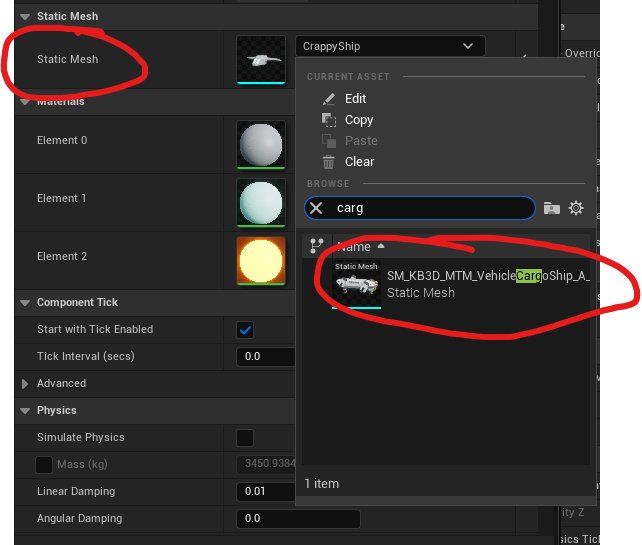Click the Simulate Physics label
Image resolution: width=642 pixels, height=545 pixels.
tap(81, 437)
